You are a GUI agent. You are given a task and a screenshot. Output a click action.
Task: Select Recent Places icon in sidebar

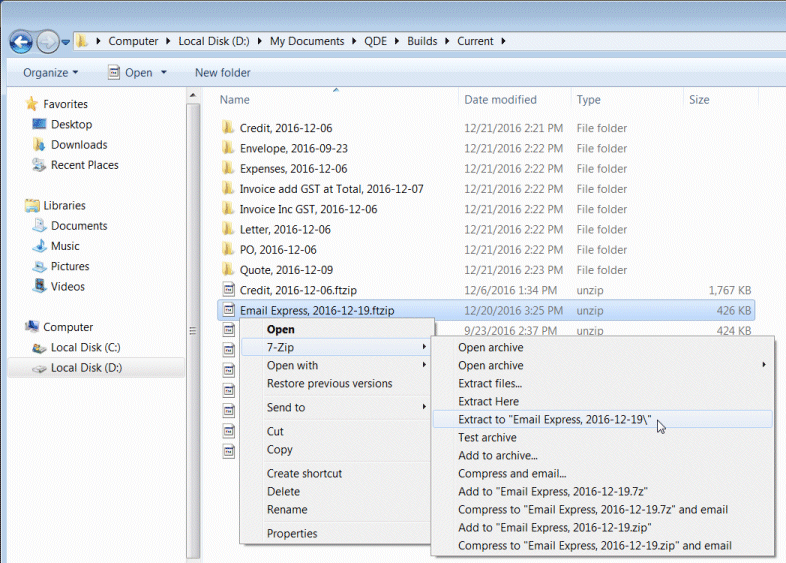[x=39, y=165]
